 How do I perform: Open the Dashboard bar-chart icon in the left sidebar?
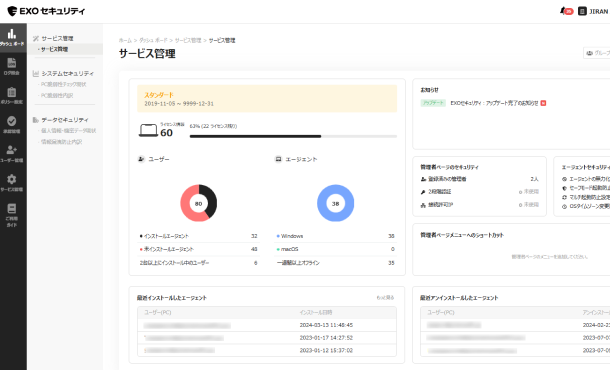point(12,34)
